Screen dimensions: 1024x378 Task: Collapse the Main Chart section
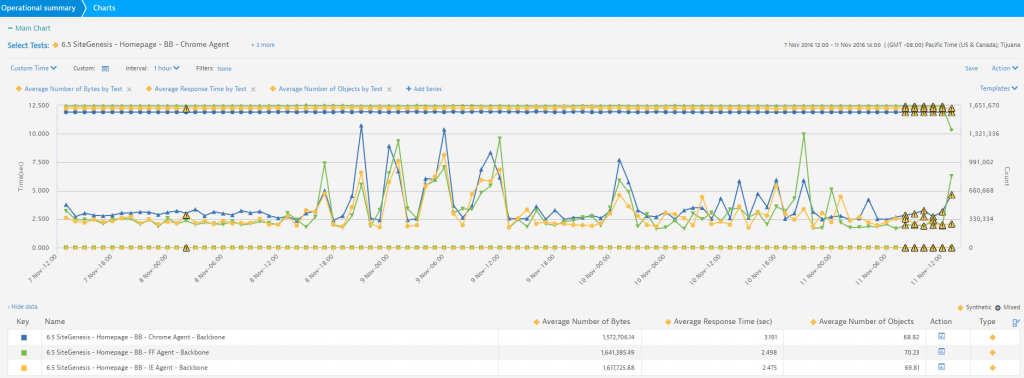(x=29, y=28)
